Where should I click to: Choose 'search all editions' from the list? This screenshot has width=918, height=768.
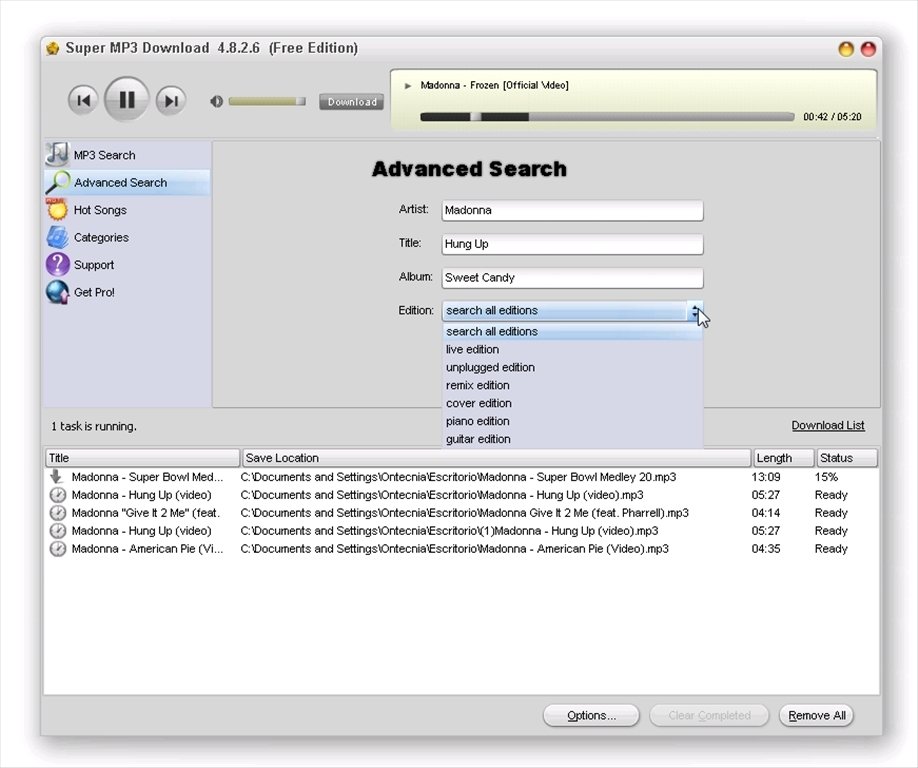coord(572,331)
